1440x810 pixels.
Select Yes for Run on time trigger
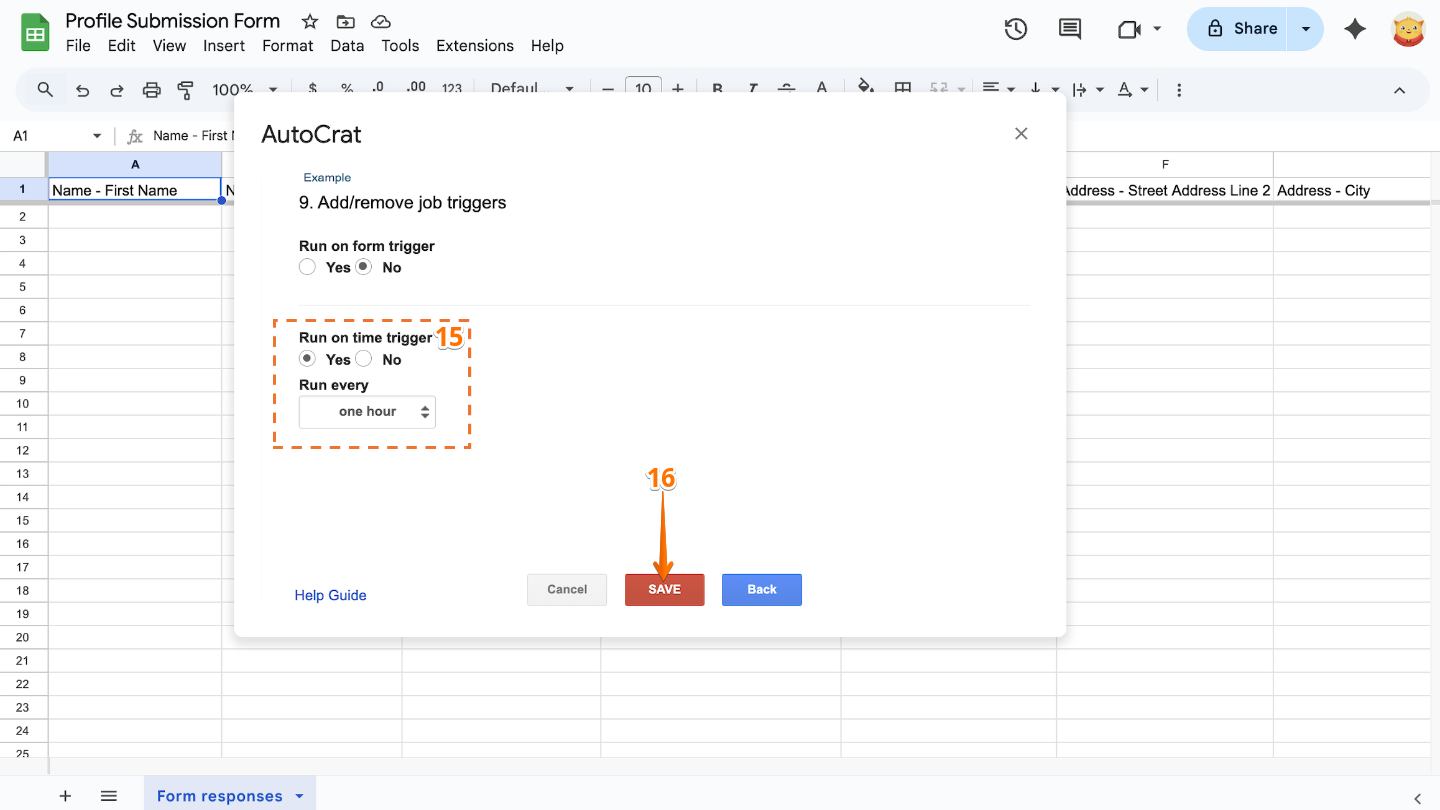click(308, 359)
